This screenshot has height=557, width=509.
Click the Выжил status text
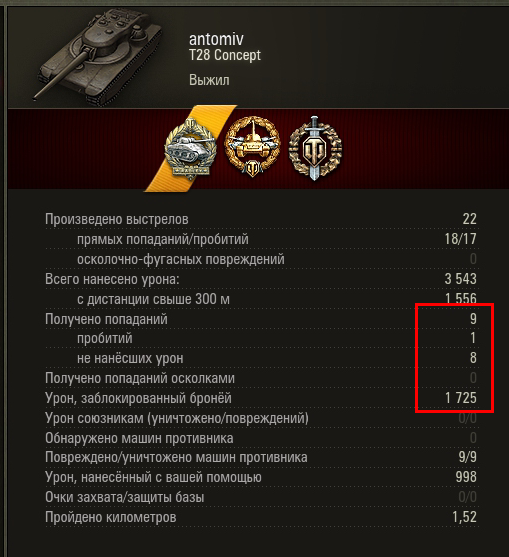point(209,80)
